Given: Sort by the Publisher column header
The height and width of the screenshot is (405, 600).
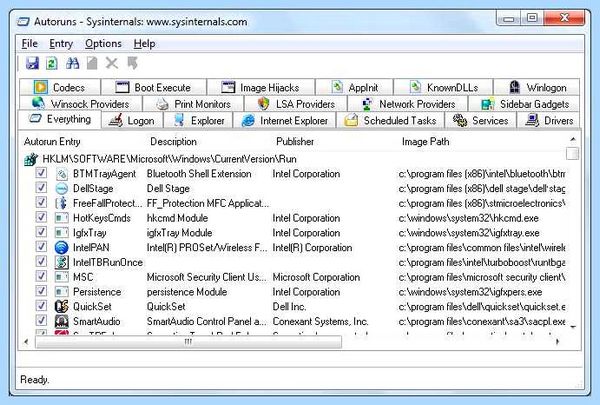Looking at the screenshot, I should tap(295, 142).
